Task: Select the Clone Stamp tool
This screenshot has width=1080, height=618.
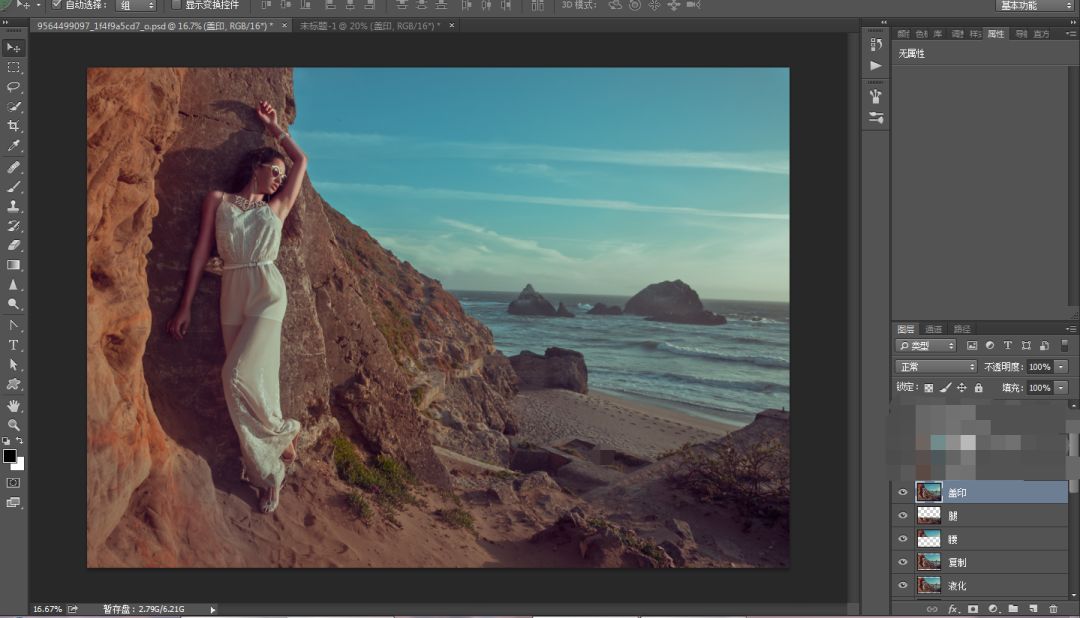Action: [x=13, y=206]
